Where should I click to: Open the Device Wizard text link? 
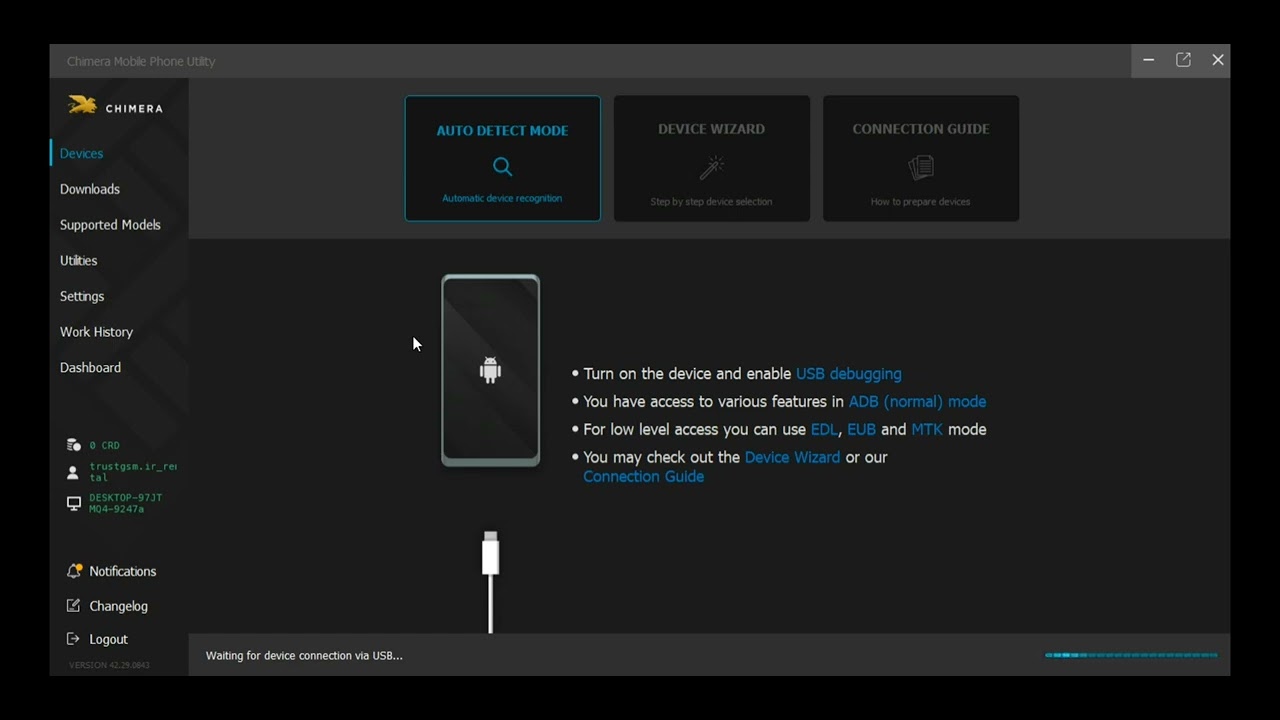[792, 458]
